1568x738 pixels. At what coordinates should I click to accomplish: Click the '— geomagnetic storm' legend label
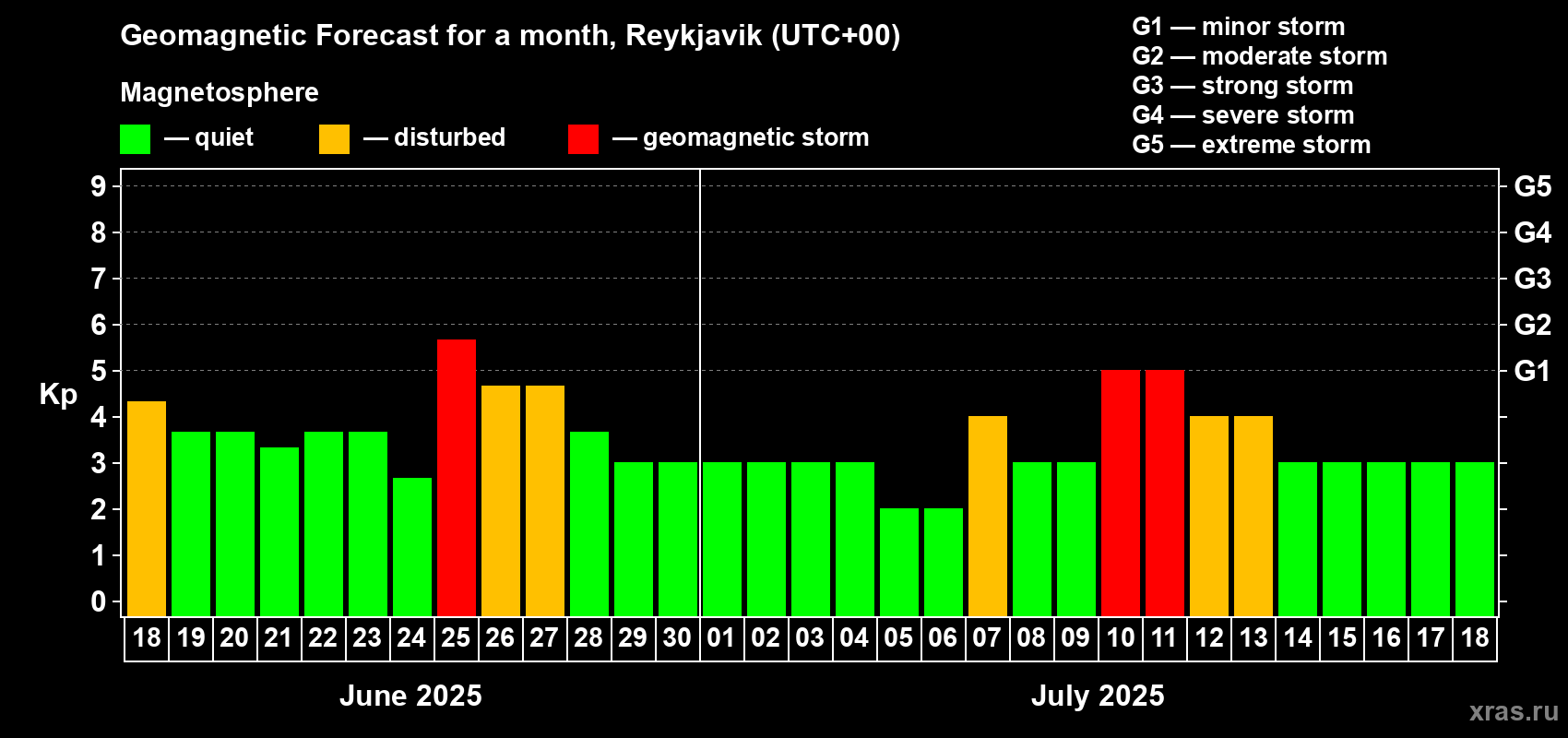[741, 137]
